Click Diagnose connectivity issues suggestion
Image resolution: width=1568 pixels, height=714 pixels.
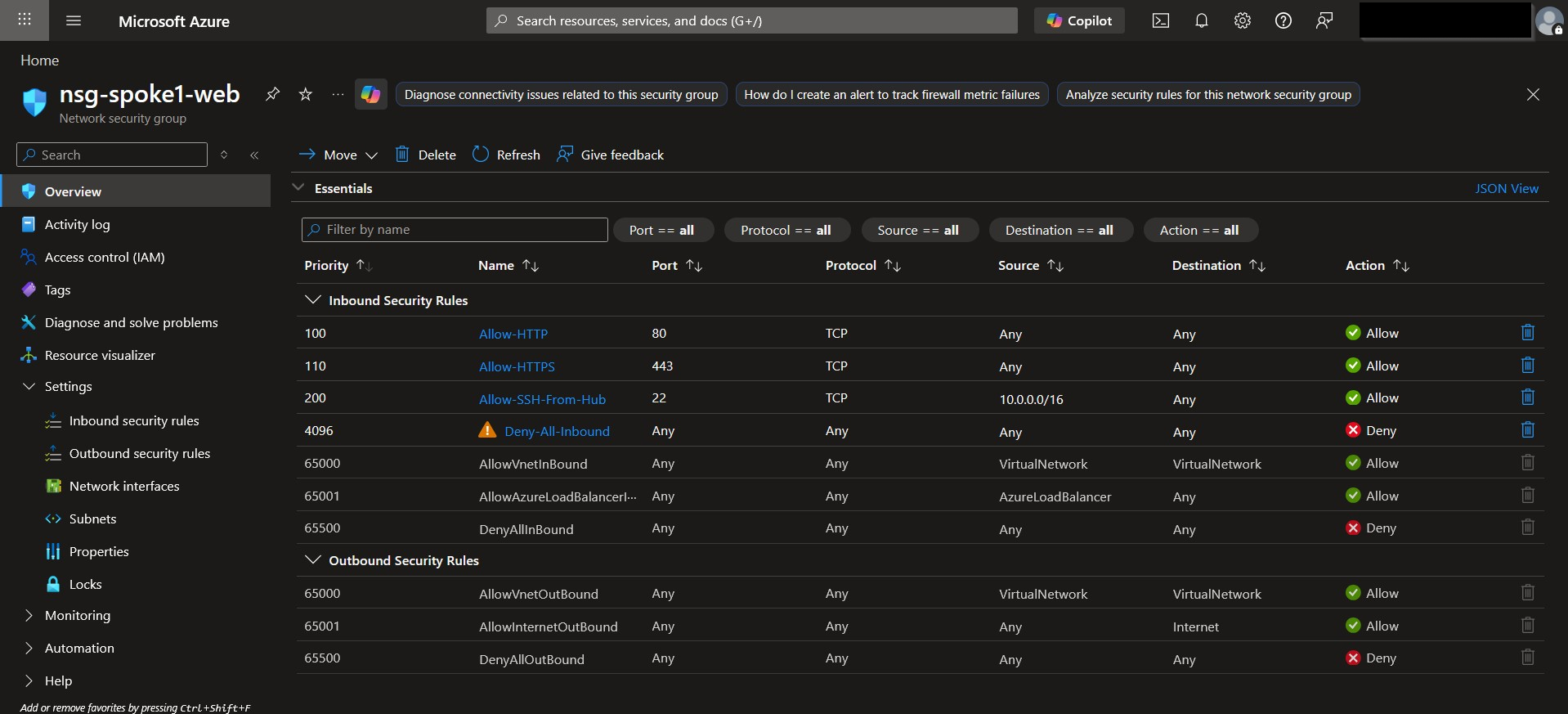tap(561, 95)
